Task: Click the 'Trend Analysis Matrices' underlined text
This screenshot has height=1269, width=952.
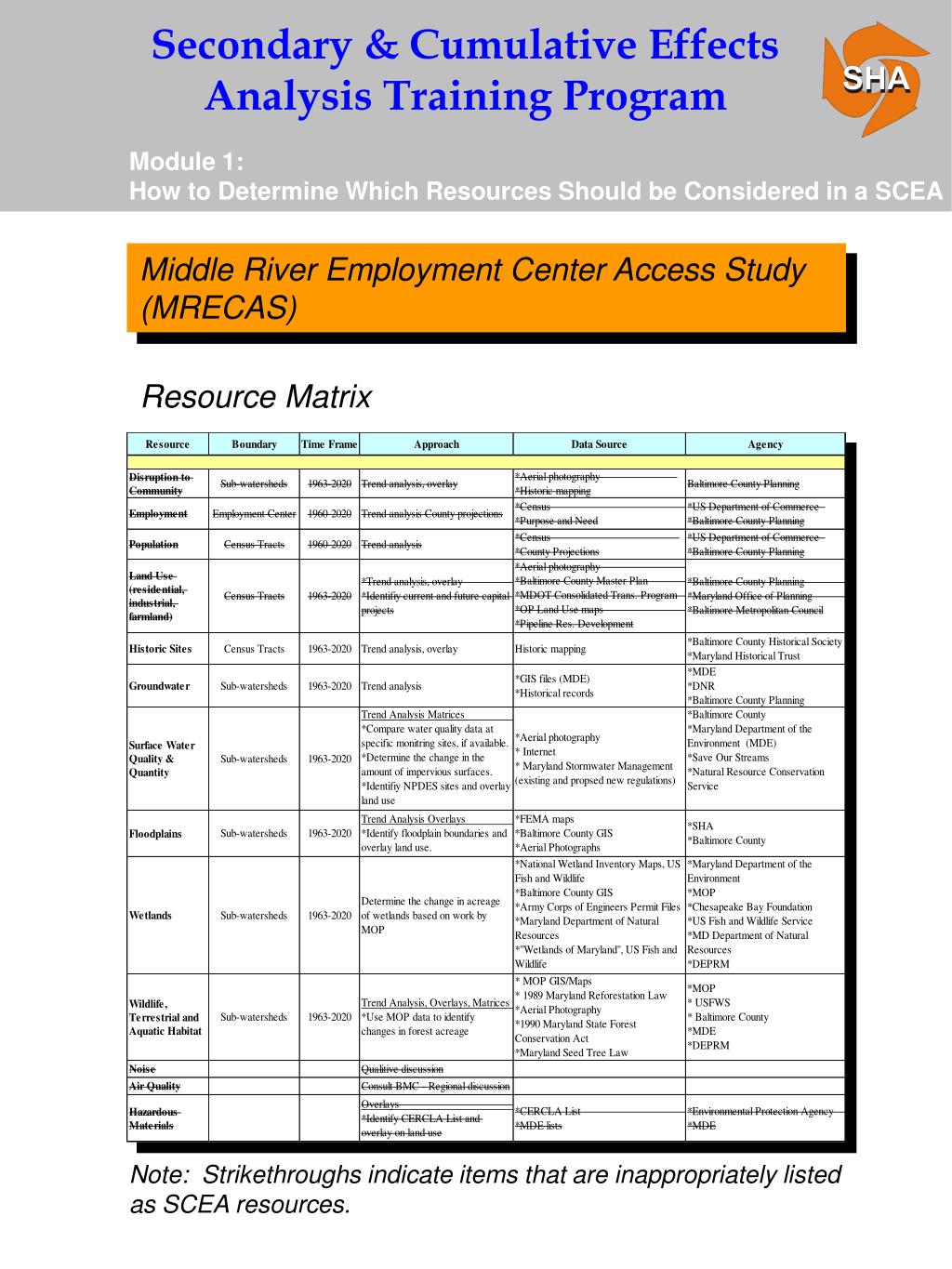Action: pos(412,715)
